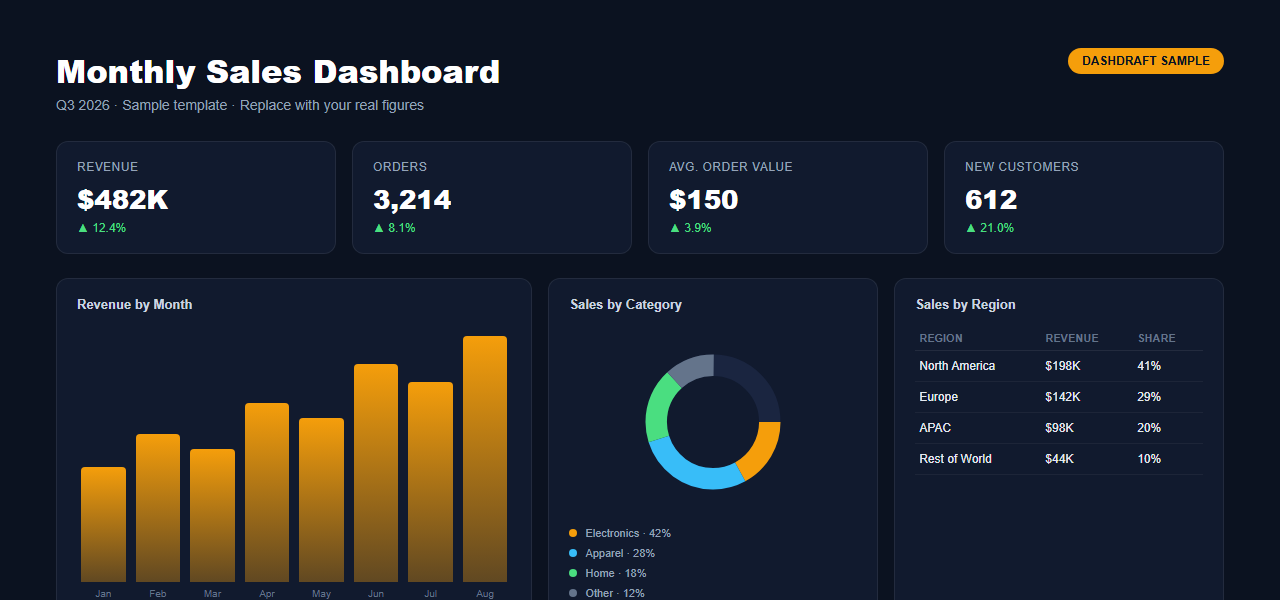Click the Electronics · 42% legend label

628,533
